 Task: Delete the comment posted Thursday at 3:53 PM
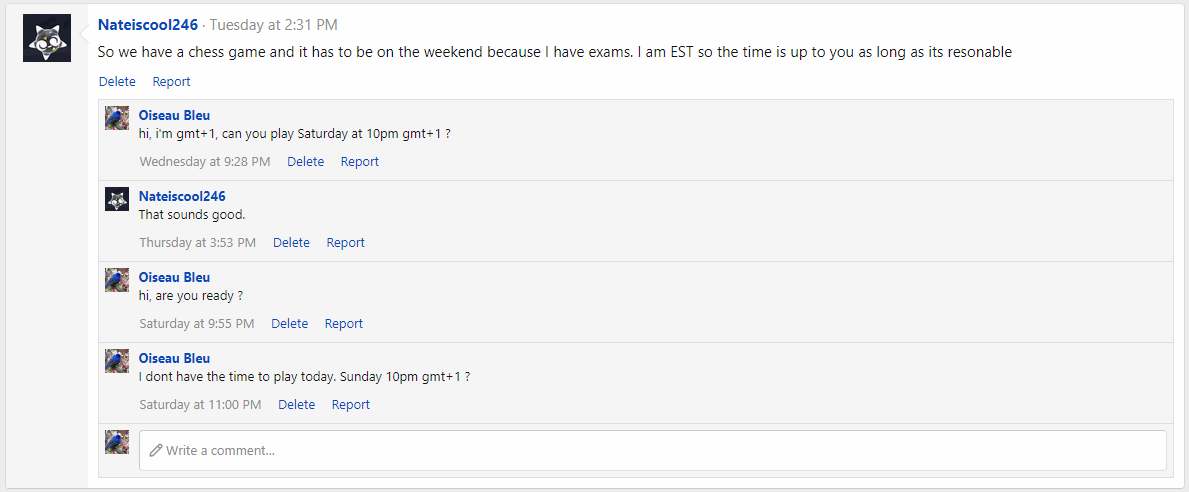[291, 243]
